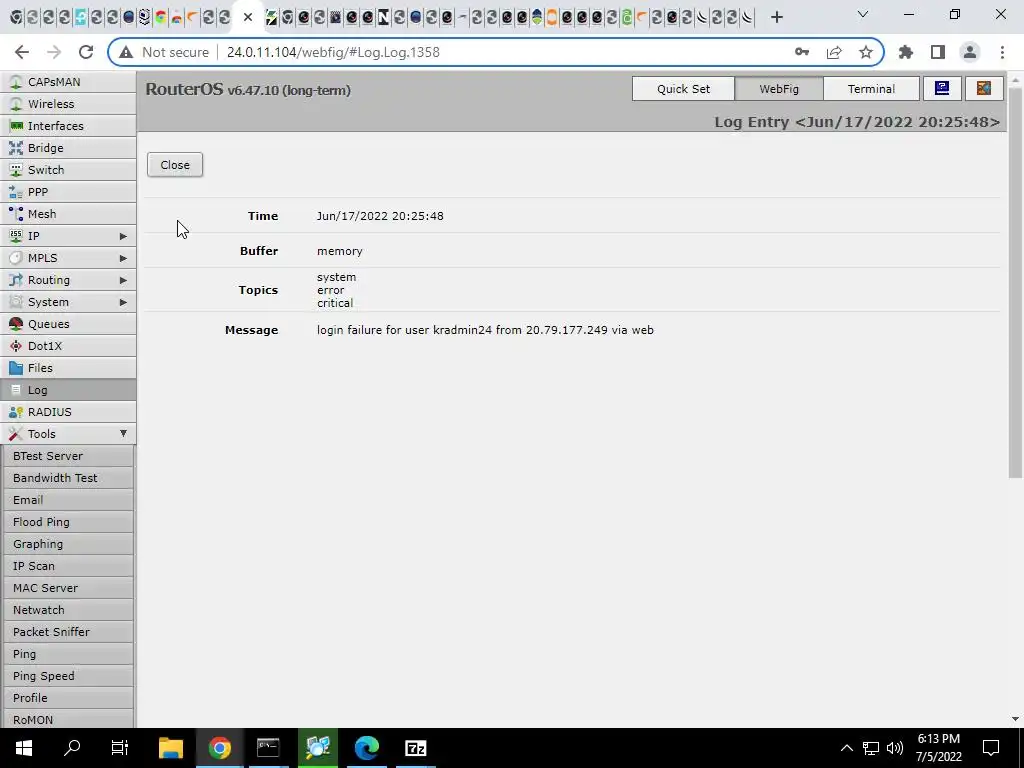Switch to Quick Set
The image size is (1024, 768).
[683, 89]
